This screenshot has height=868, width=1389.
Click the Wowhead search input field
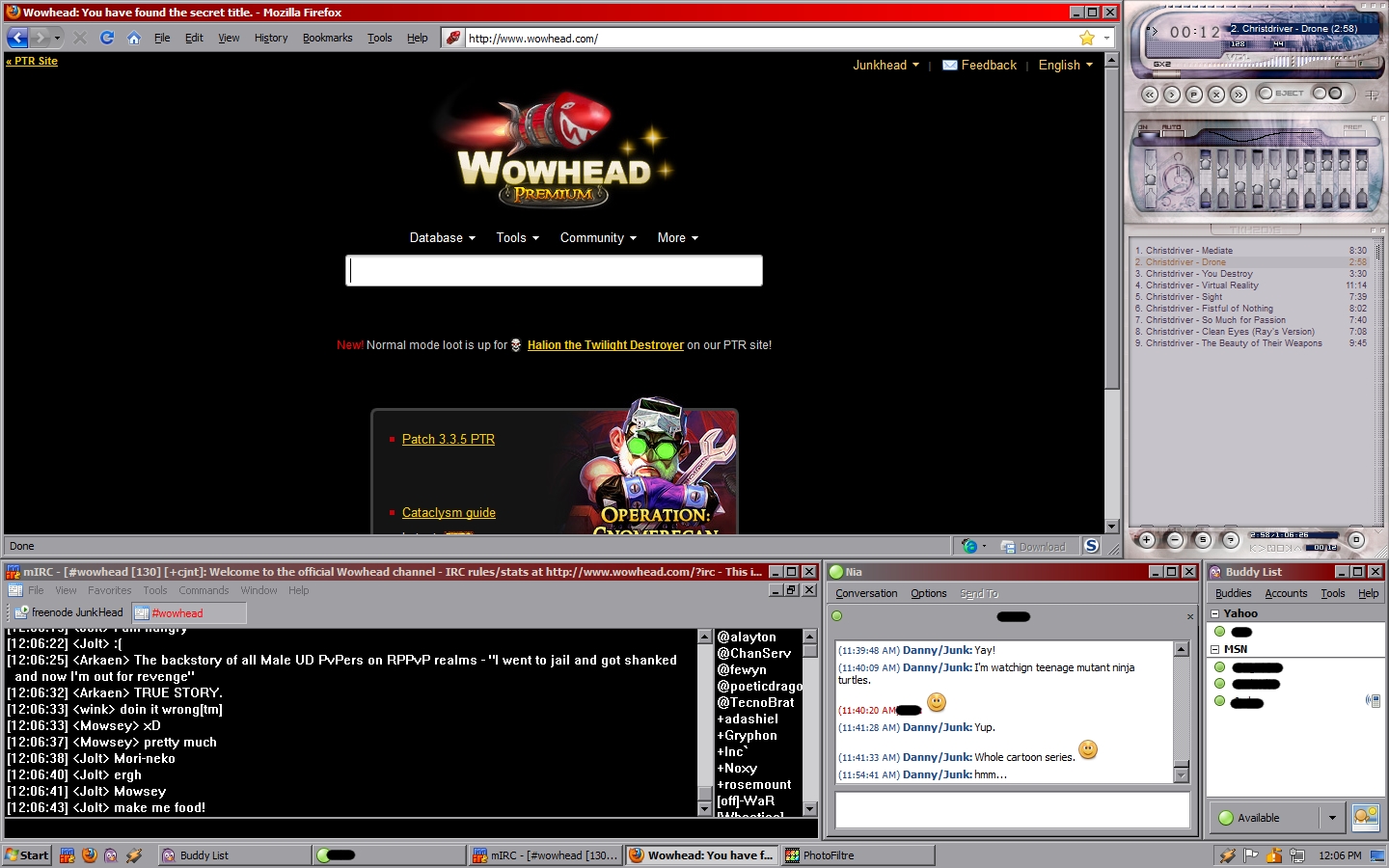555,270
